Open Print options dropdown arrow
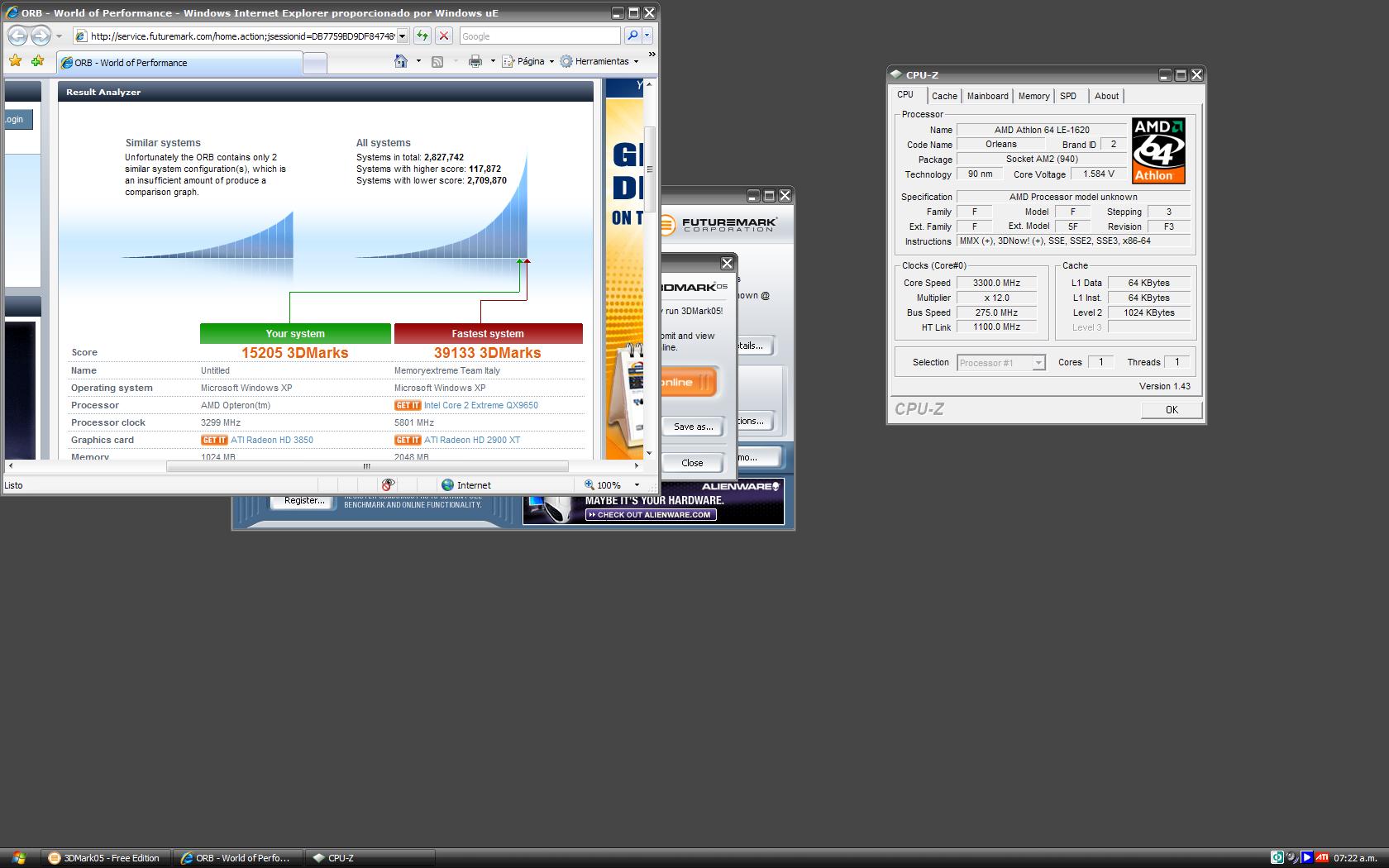The image size is (1389, 868). click(x=493, y=61)
